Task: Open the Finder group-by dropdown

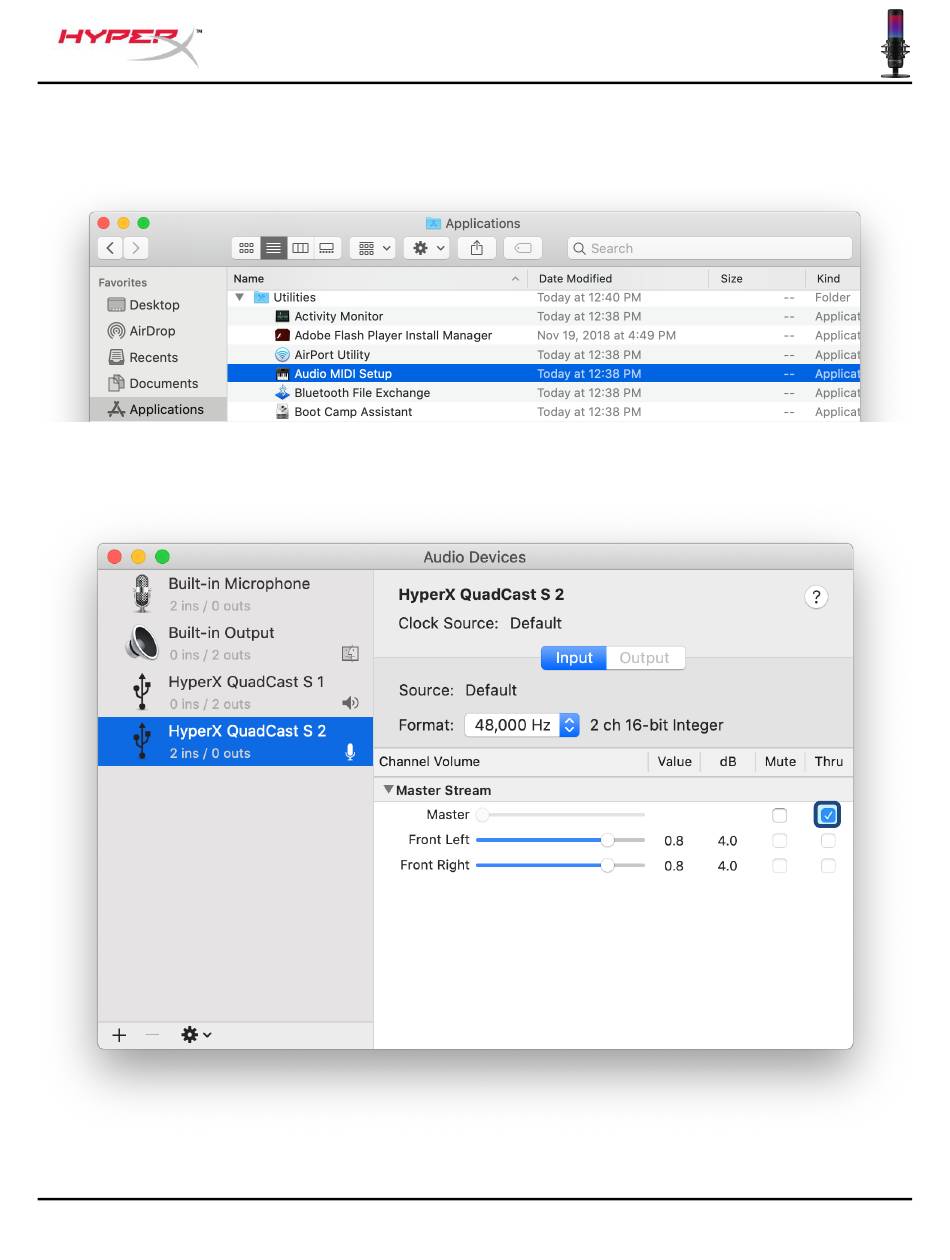Action: (x=375, y=248)
